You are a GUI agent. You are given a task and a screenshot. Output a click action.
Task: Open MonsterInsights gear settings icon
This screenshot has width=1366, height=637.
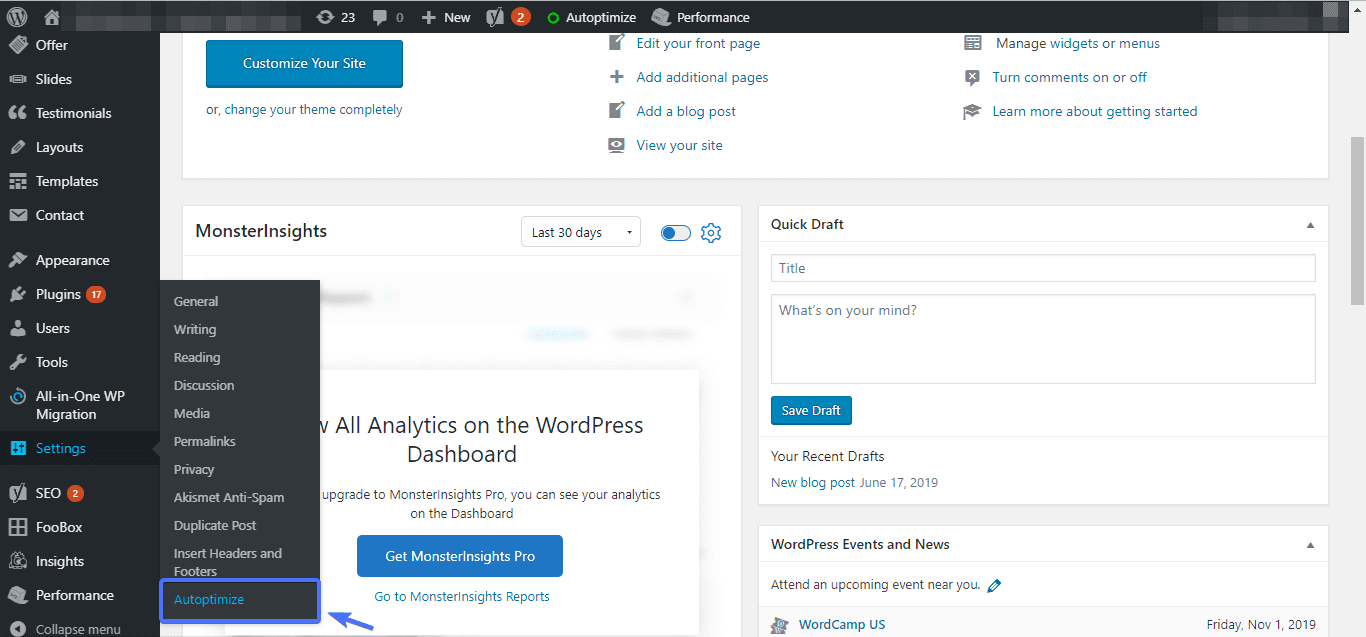coord(711,233)
